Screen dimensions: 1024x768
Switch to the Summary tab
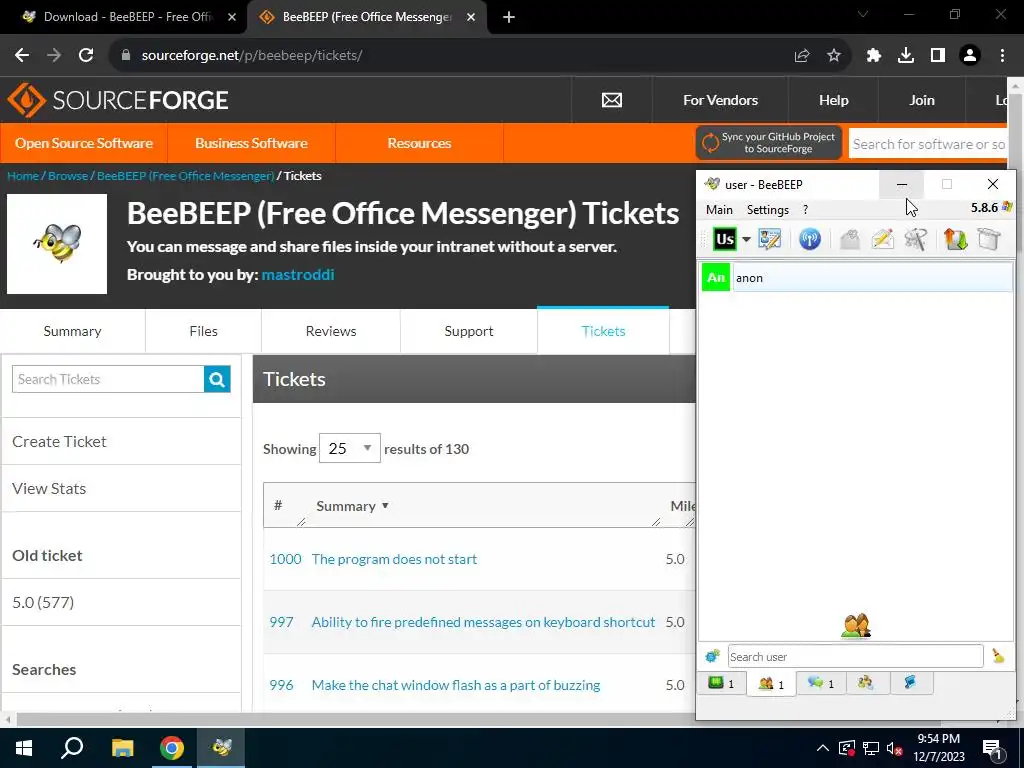72,331
